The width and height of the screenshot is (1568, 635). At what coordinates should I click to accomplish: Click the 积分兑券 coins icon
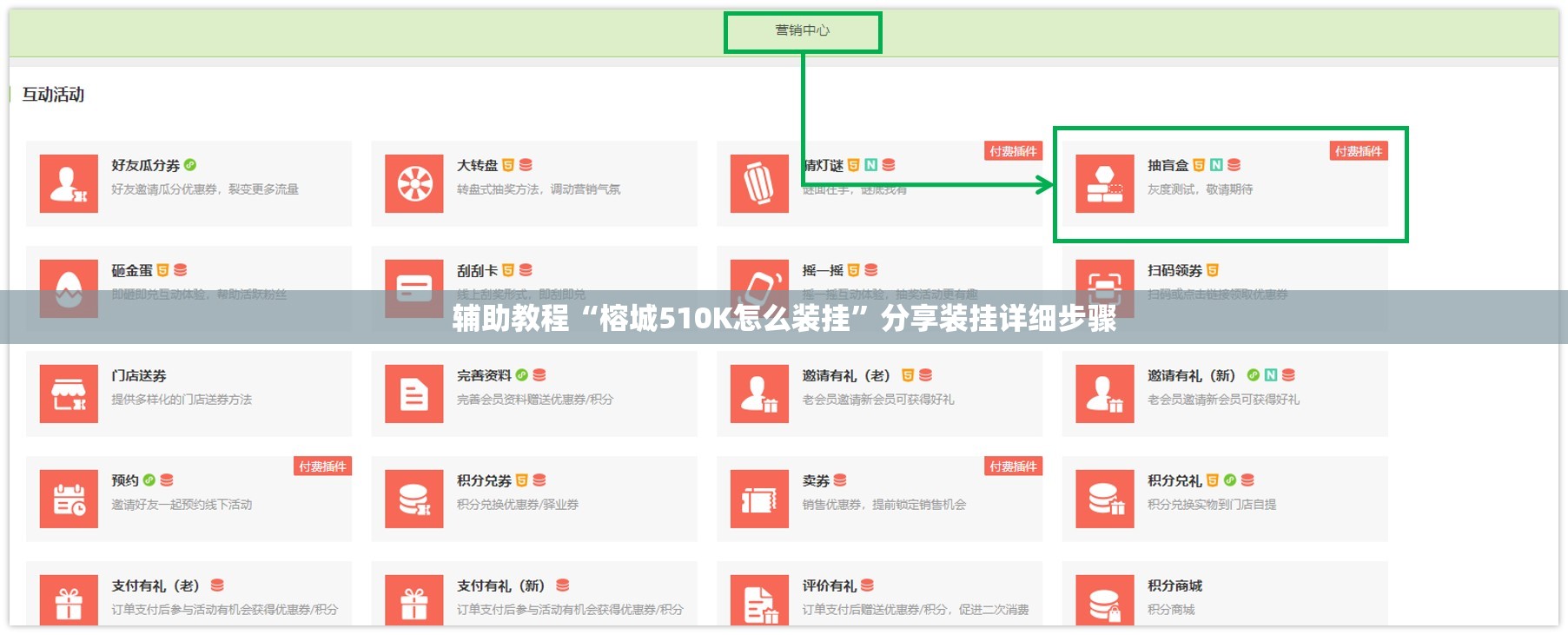click(x=414, y=499)
